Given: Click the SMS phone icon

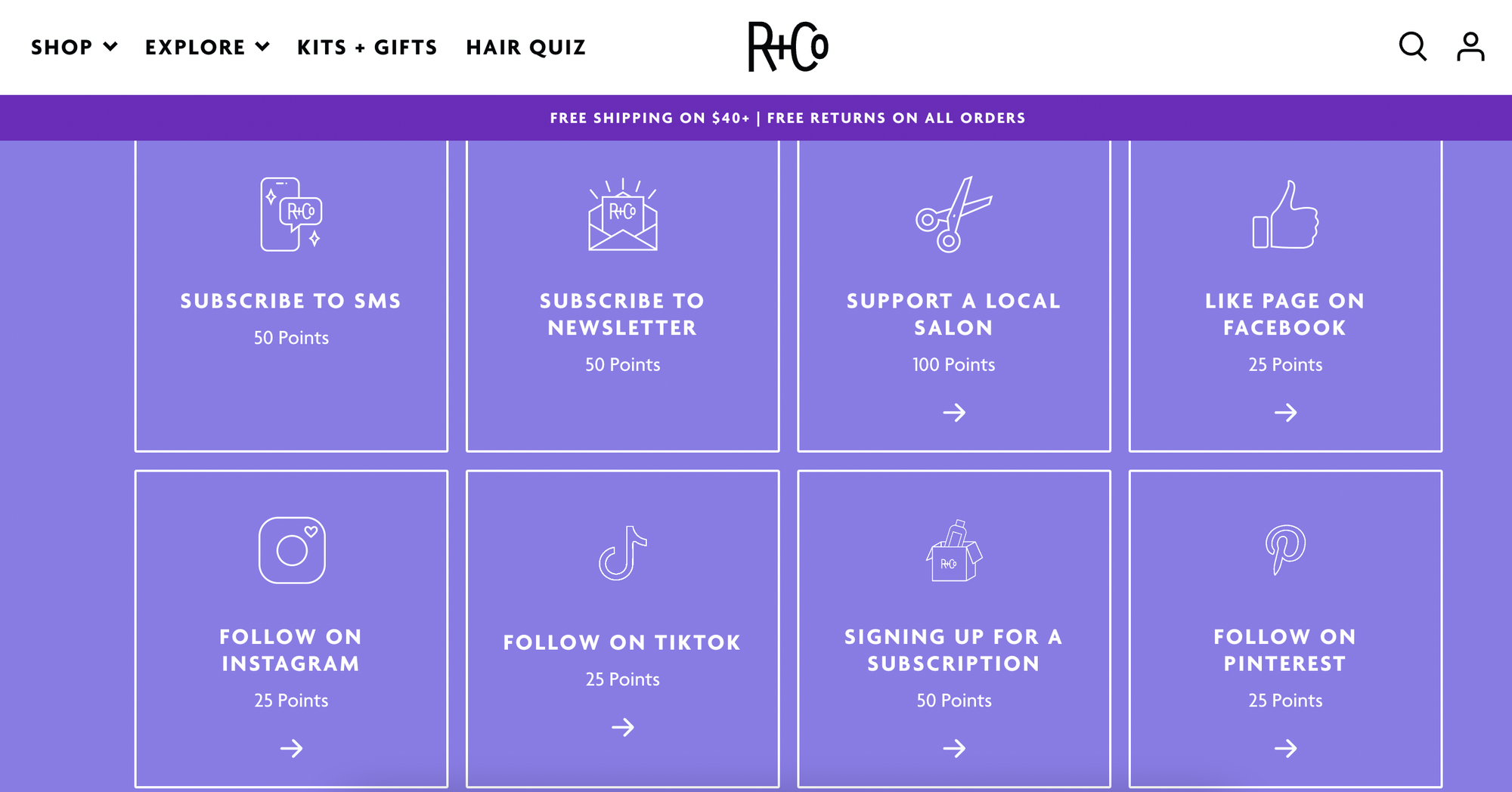Looking at the screenshot, I should (291, 215).
